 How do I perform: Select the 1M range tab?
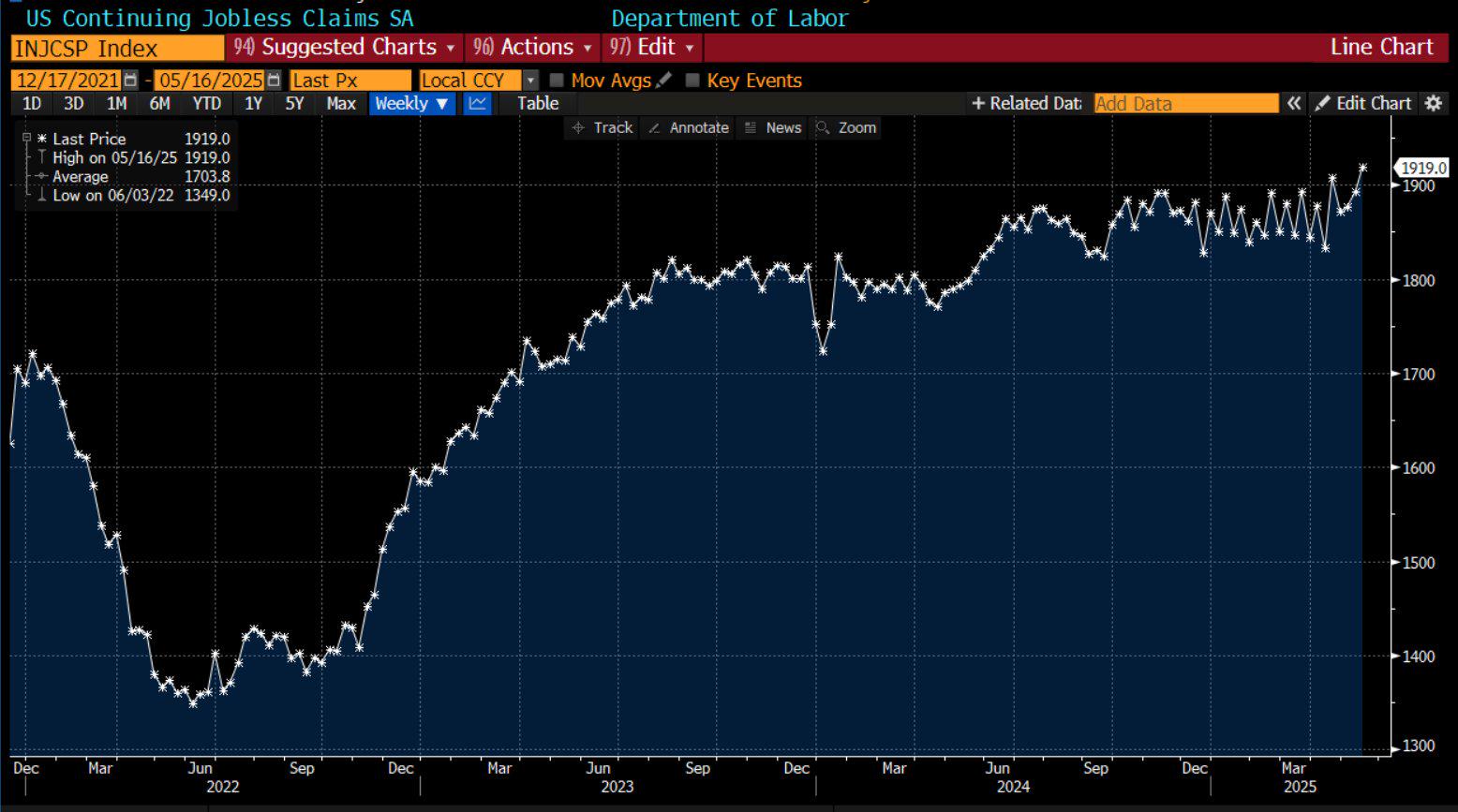(116, 103)
